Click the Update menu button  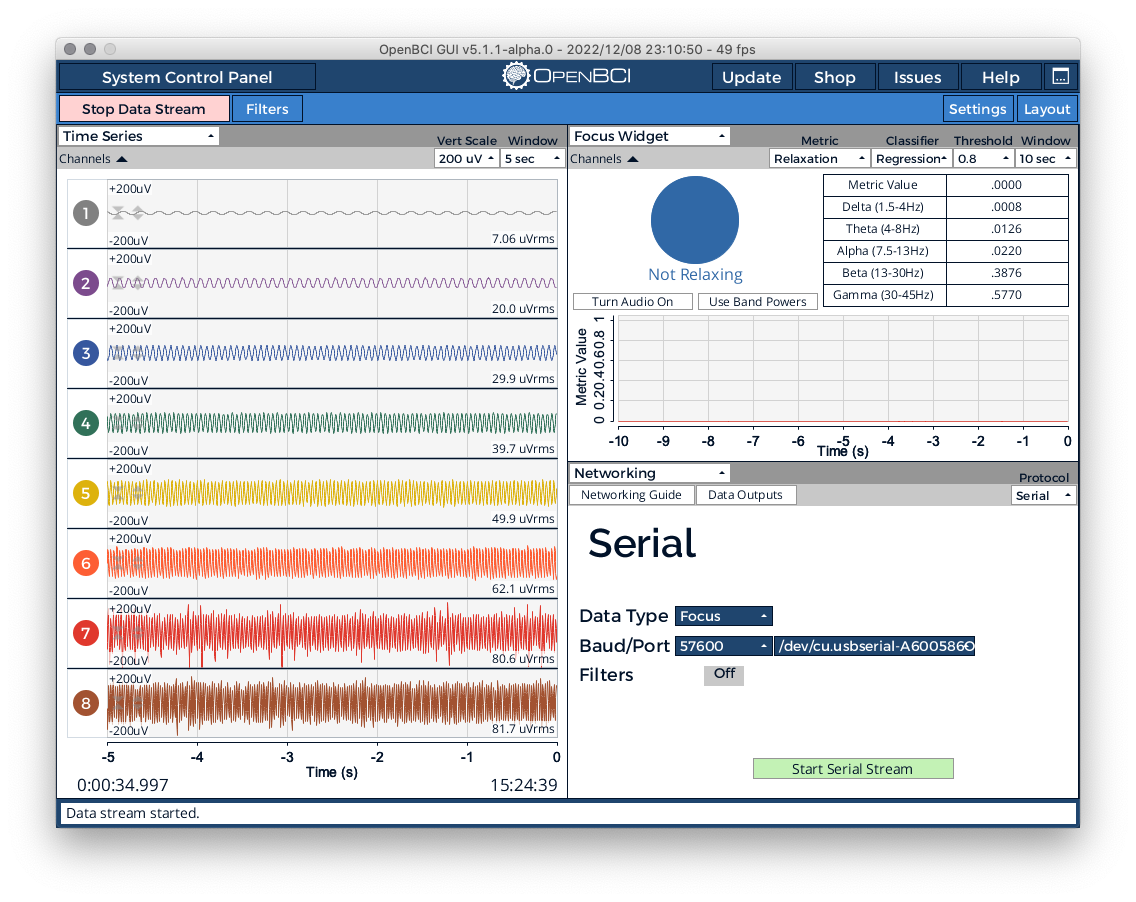[x=751, y=77]
